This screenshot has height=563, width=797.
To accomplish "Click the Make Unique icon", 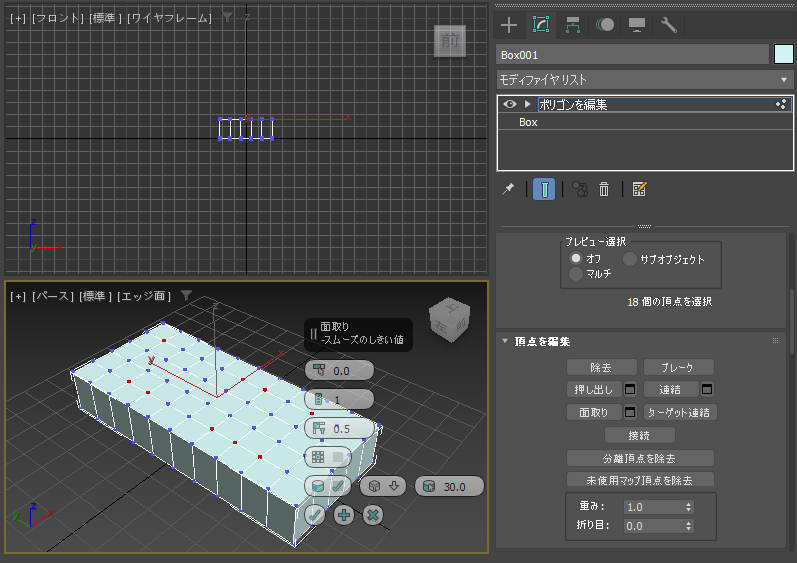I will point(579,190).
